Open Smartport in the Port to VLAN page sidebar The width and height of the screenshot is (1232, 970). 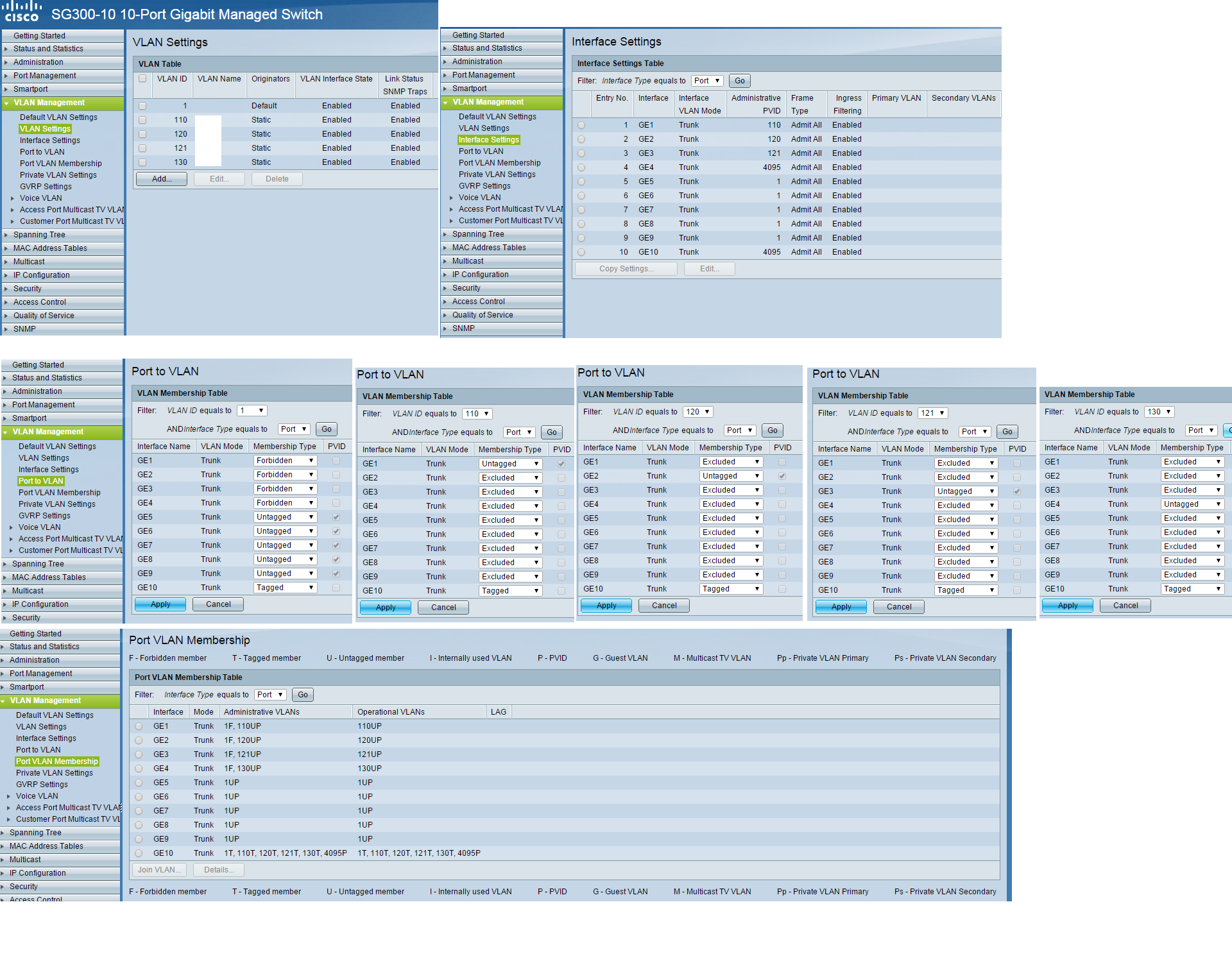click(x=30, y=418)
